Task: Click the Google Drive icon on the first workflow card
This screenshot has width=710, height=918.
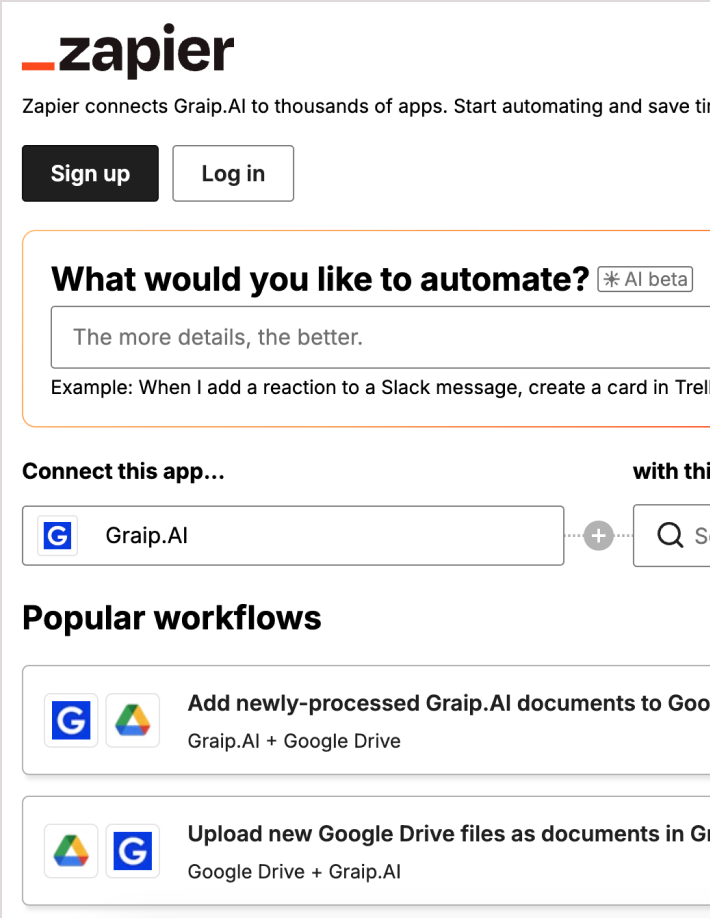Action: pyautogui.click(x=133, y=720)
